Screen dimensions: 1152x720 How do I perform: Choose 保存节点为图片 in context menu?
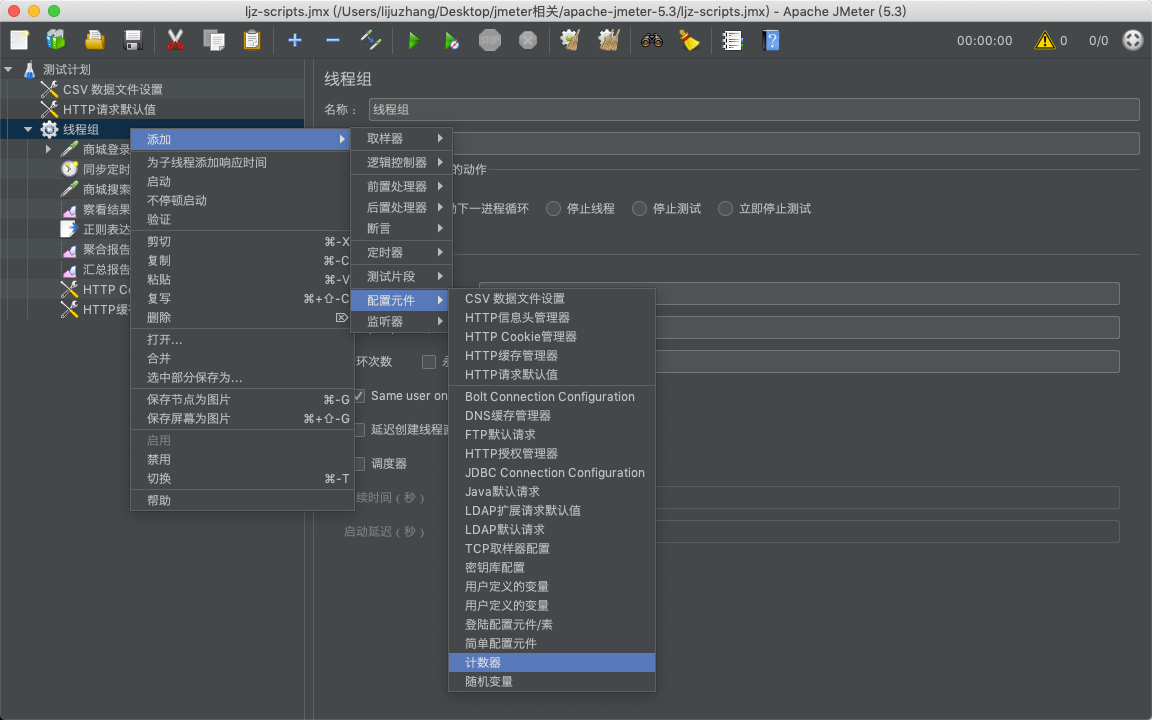pyautogui.click(x=242, y=400)
